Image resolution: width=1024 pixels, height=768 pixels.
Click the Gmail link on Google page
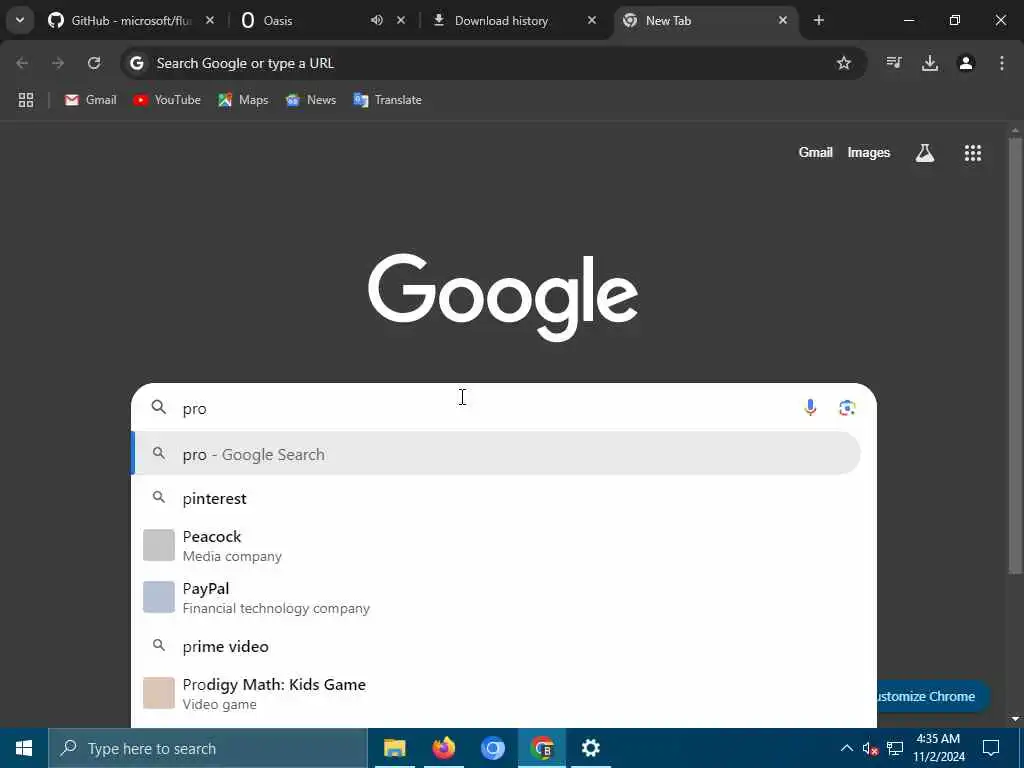coord(816,152)
